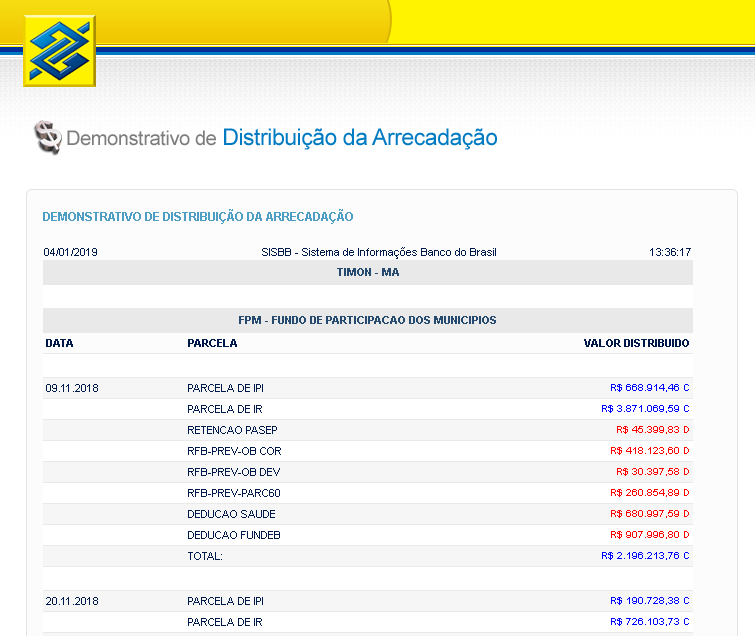Click the 'PARCELA' column header
The image size is (755, 636).
click(212, 343)
